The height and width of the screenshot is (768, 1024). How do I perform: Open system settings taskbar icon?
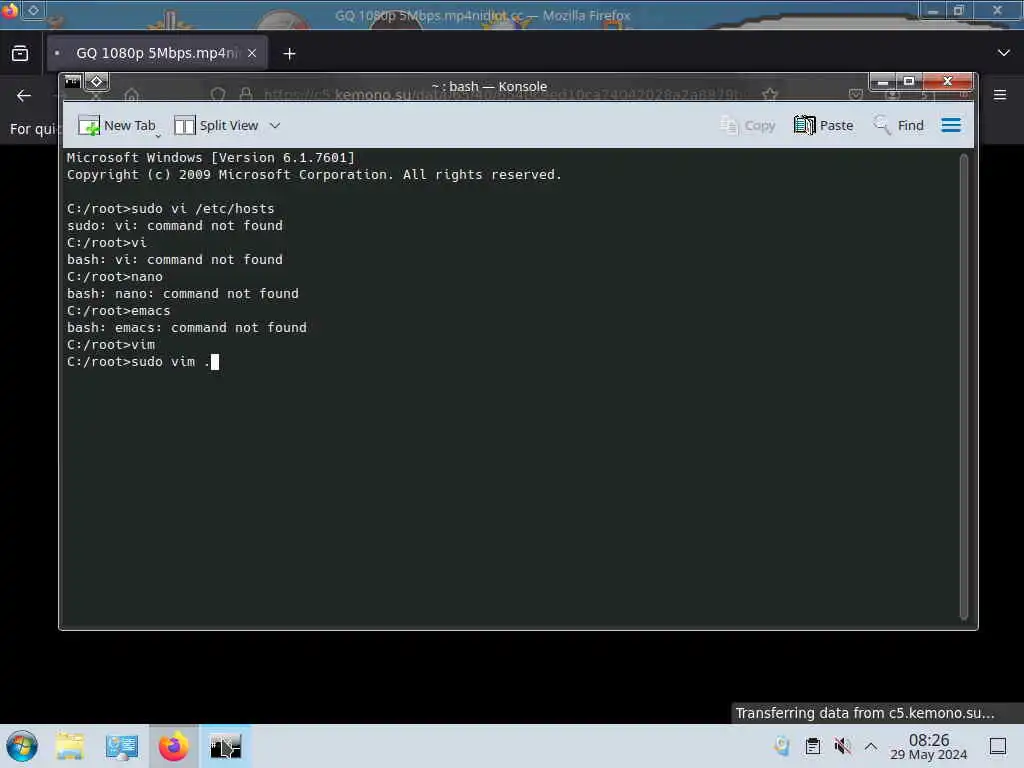121,746
